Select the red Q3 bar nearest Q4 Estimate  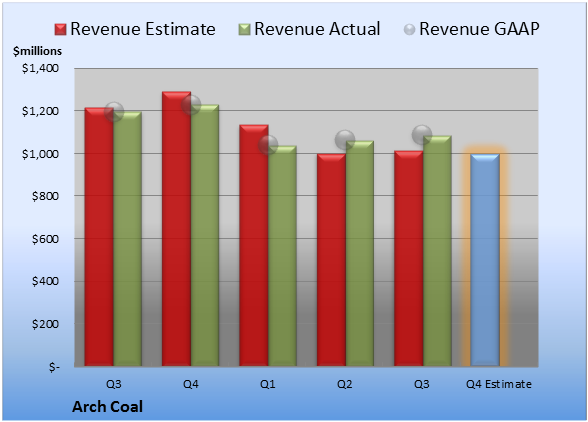coord(408,258)
